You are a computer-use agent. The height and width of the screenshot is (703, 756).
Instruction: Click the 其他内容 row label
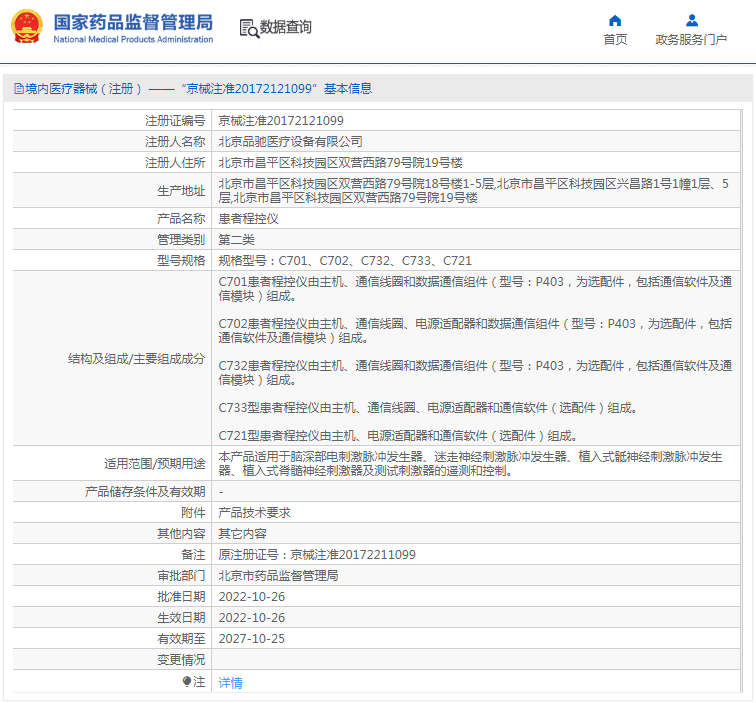pyautogui.click(x=181, y=534)
